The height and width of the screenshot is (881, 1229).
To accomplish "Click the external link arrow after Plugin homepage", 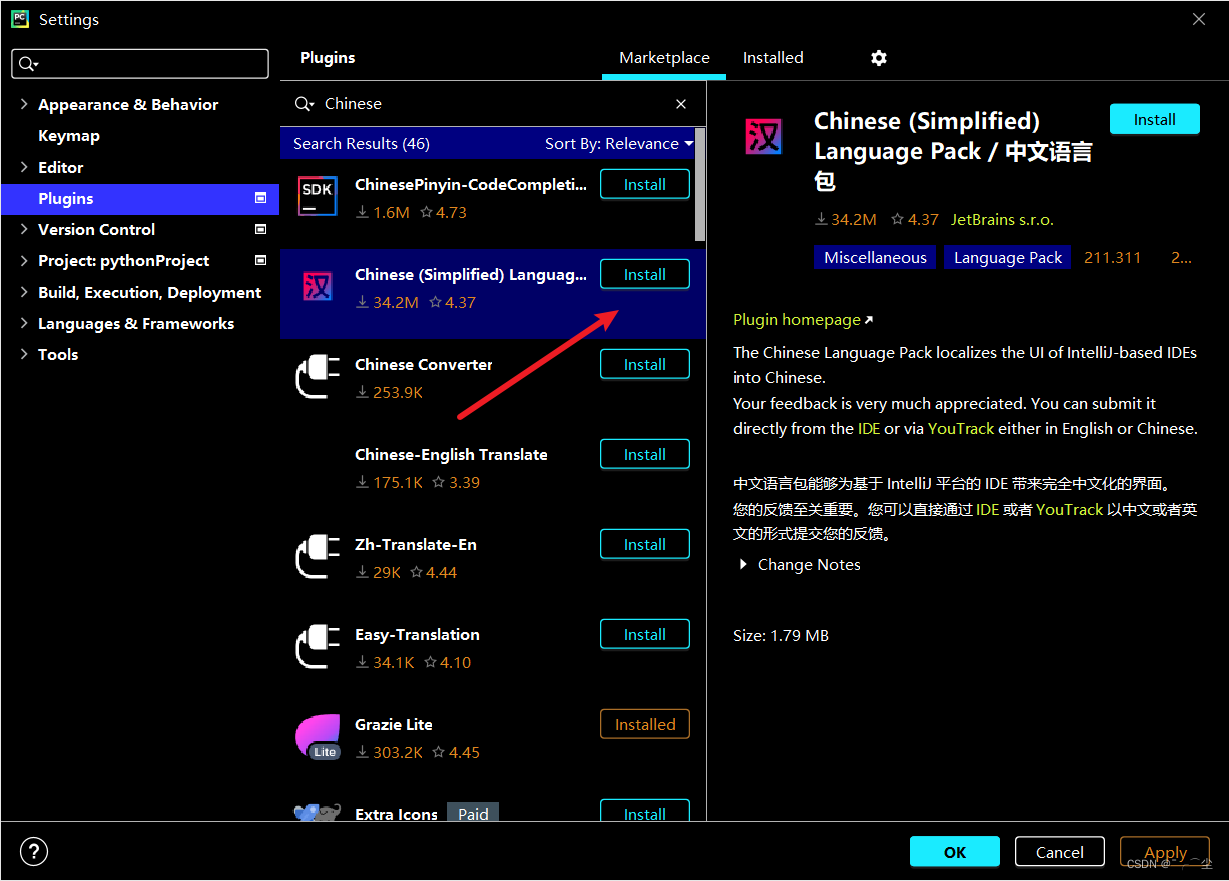I will [868, 320].
